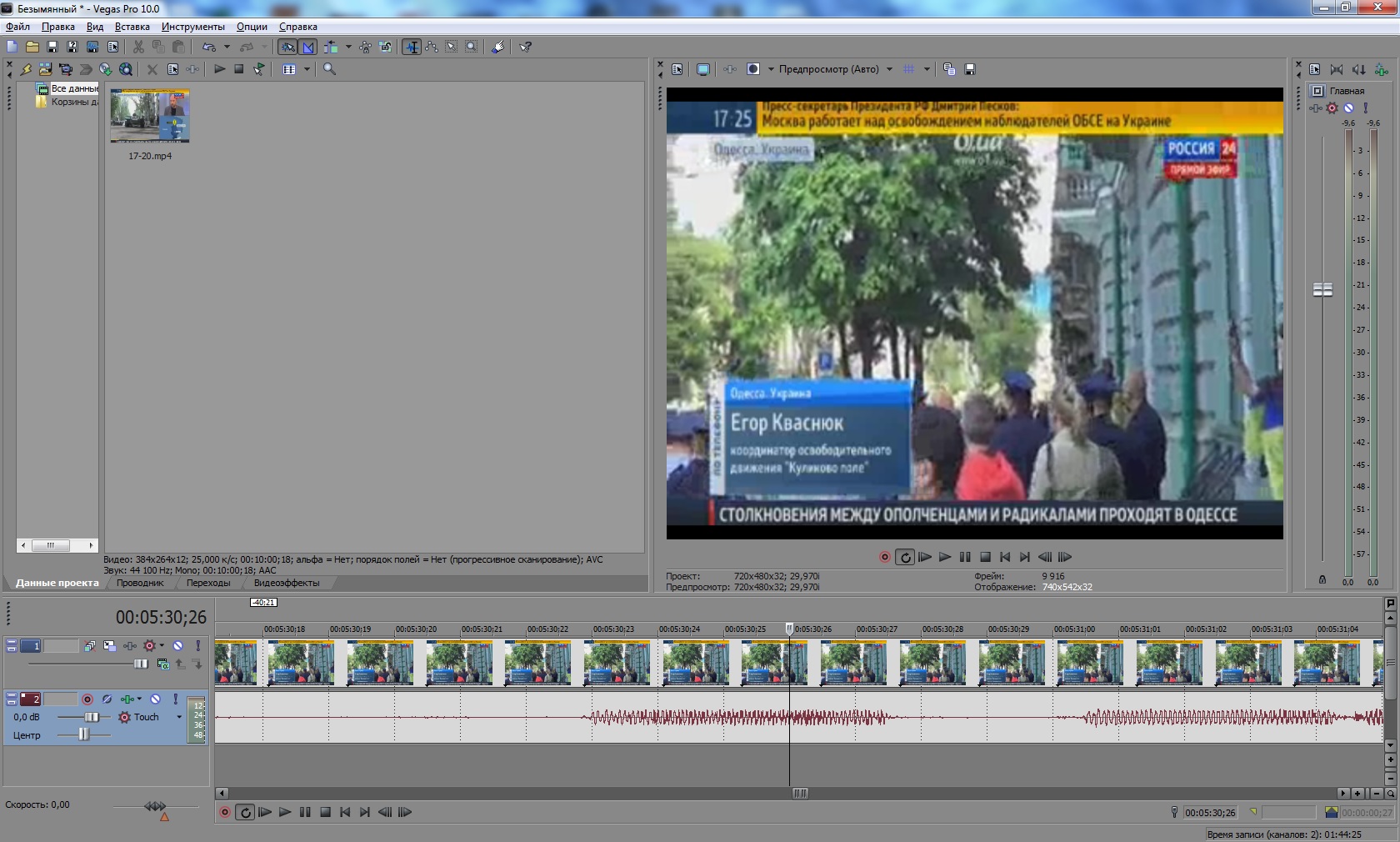Switch to the Видеоэффекты tab

tap(287, 583)
